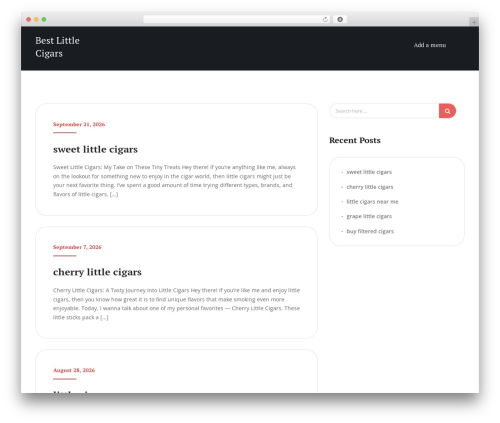Open the 'cherry little cigars' post title
This screenshot has width=500, height=423.
pos(97,272)
